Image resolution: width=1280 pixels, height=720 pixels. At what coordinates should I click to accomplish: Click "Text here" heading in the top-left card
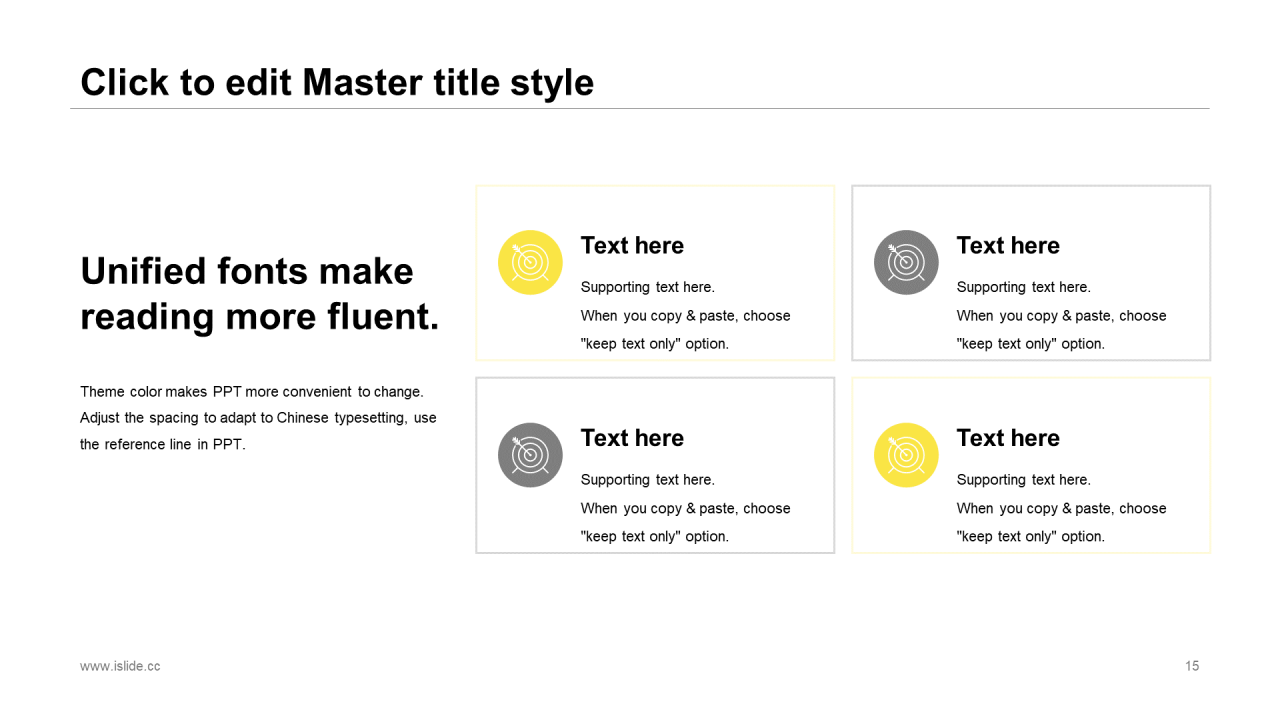[x=632, y=246]
